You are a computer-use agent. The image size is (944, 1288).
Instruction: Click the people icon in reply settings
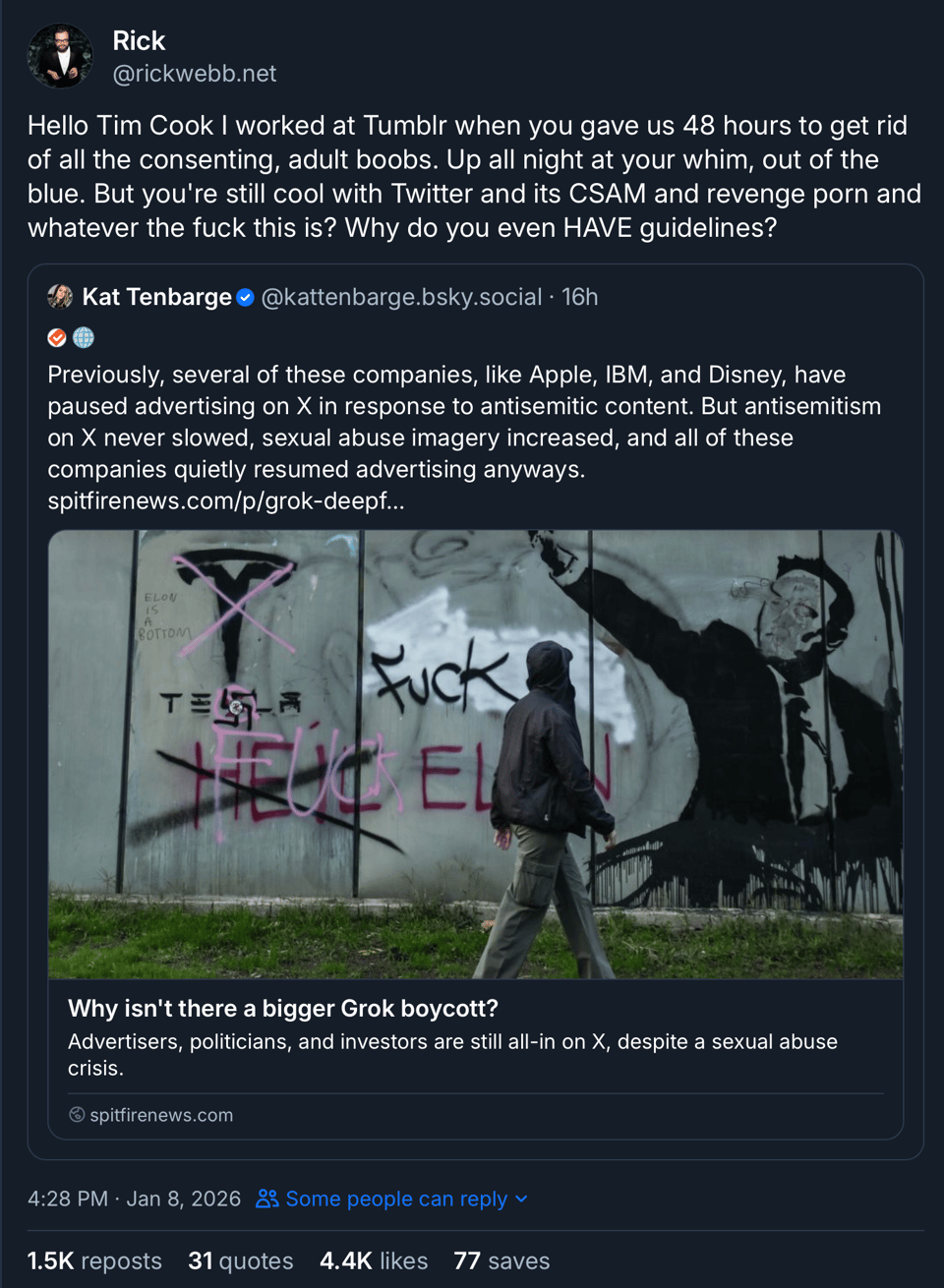266,1199
